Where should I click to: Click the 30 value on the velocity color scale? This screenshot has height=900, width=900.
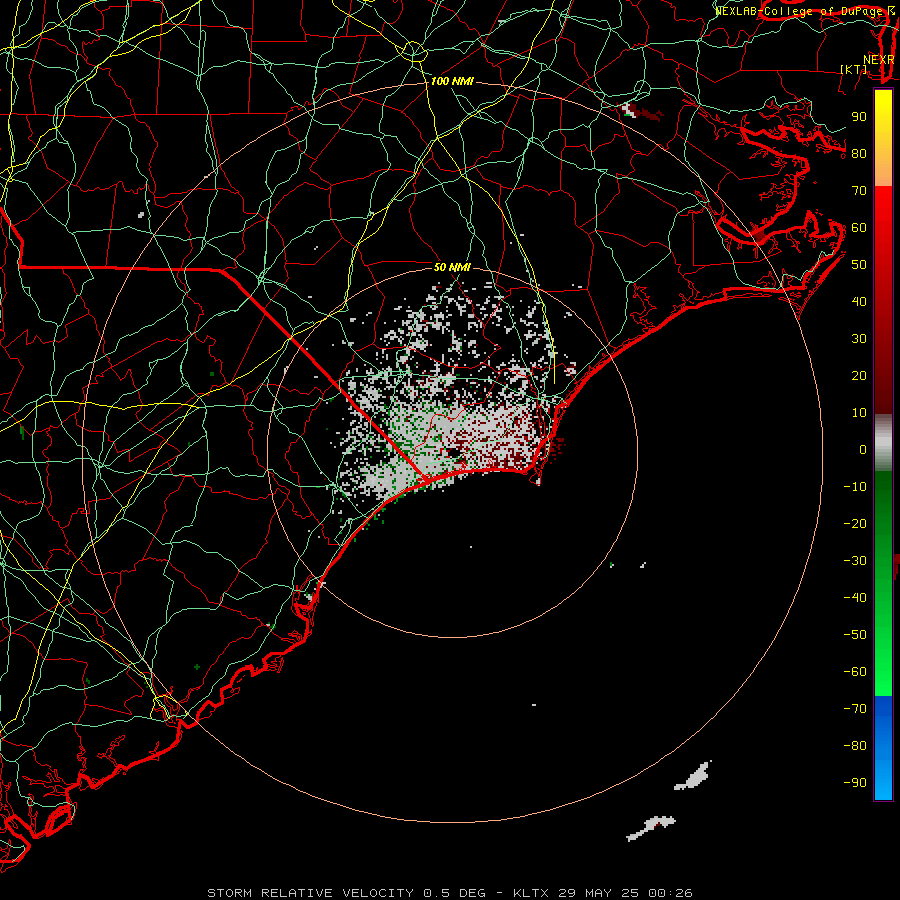pos(859,339)
